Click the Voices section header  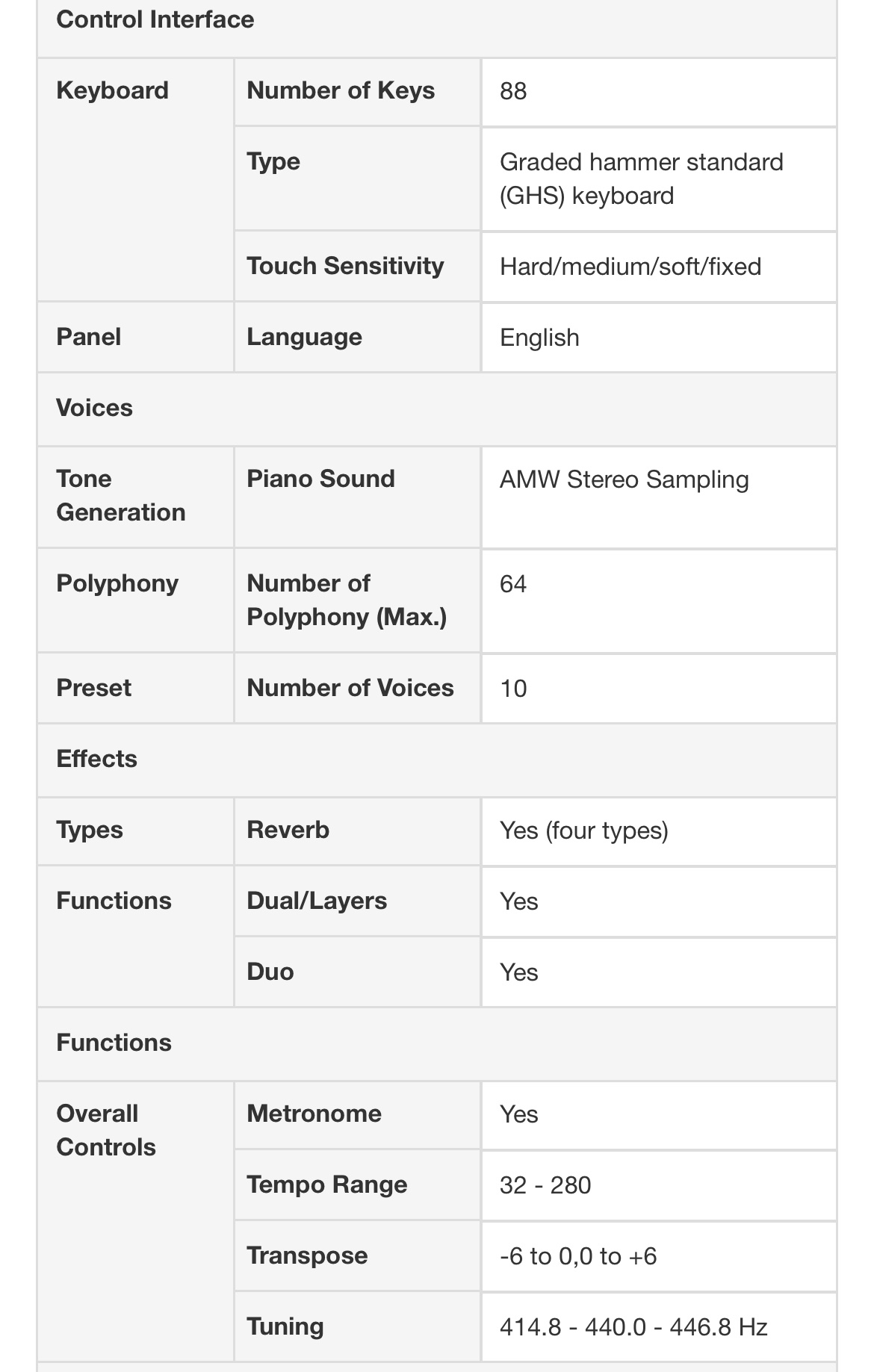tap(95, 408)
